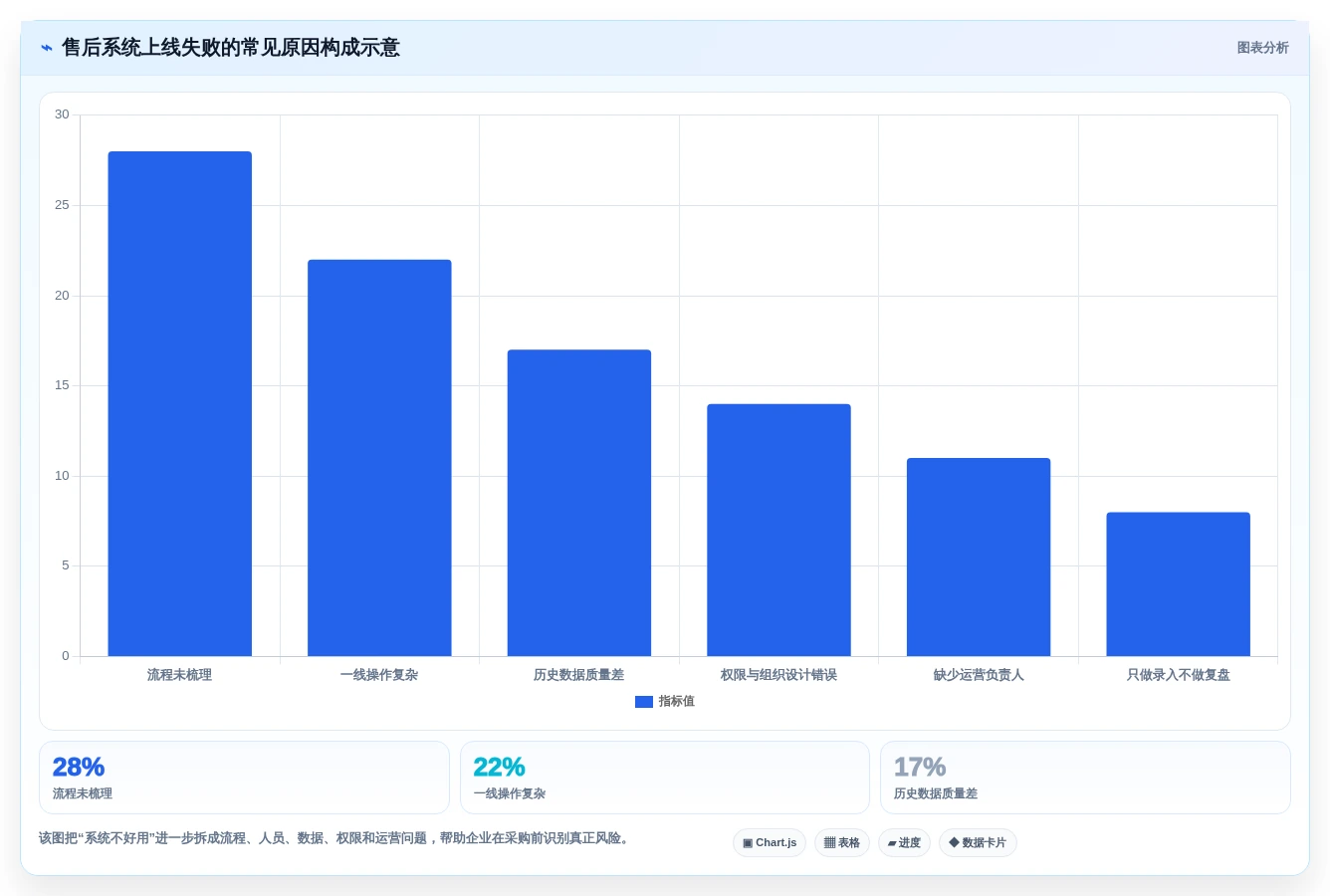Click the Chart.js tag chip

click(770, 843)
